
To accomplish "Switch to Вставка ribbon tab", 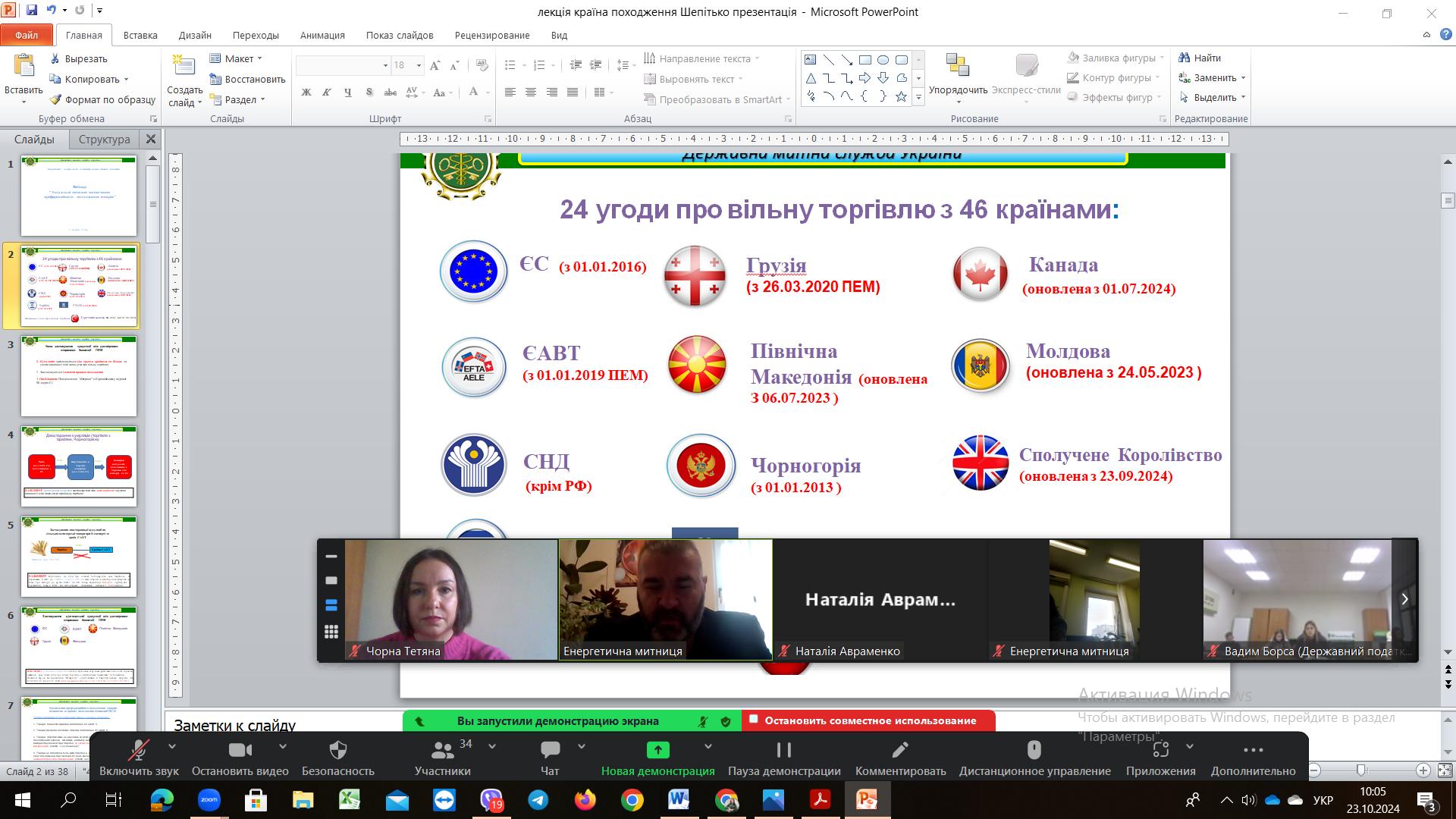I will [140, 35].
